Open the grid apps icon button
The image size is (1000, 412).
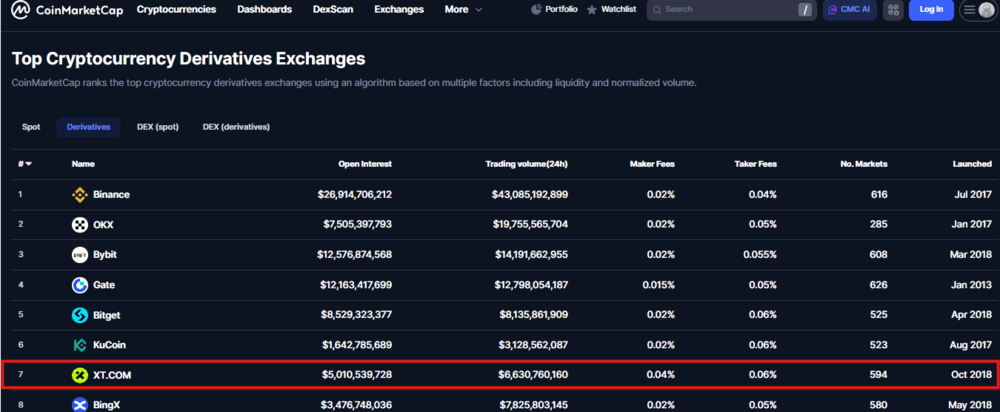[x=893, y=10]
